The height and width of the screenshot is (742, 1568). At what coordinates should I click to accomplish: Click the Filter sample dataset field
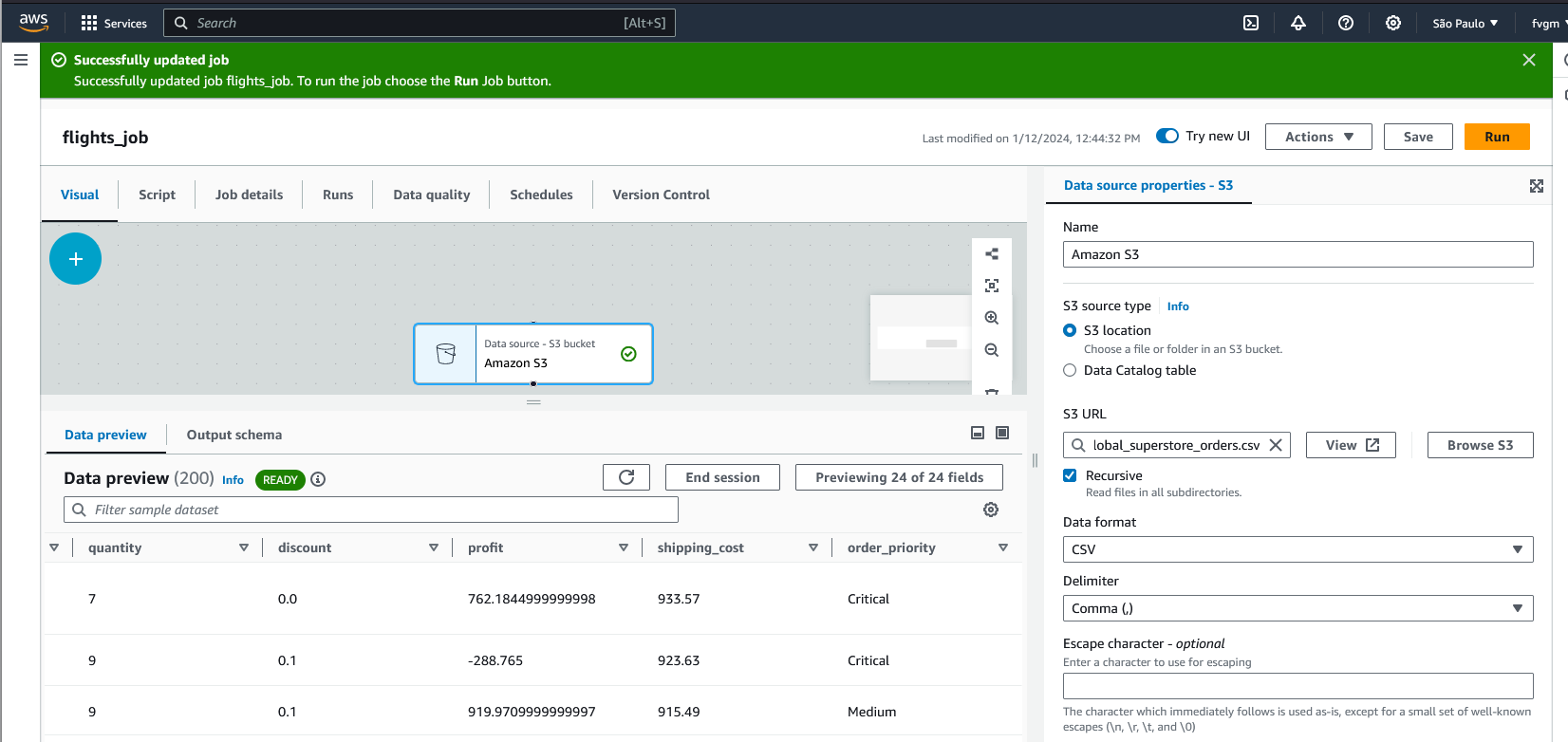[380, 510]
